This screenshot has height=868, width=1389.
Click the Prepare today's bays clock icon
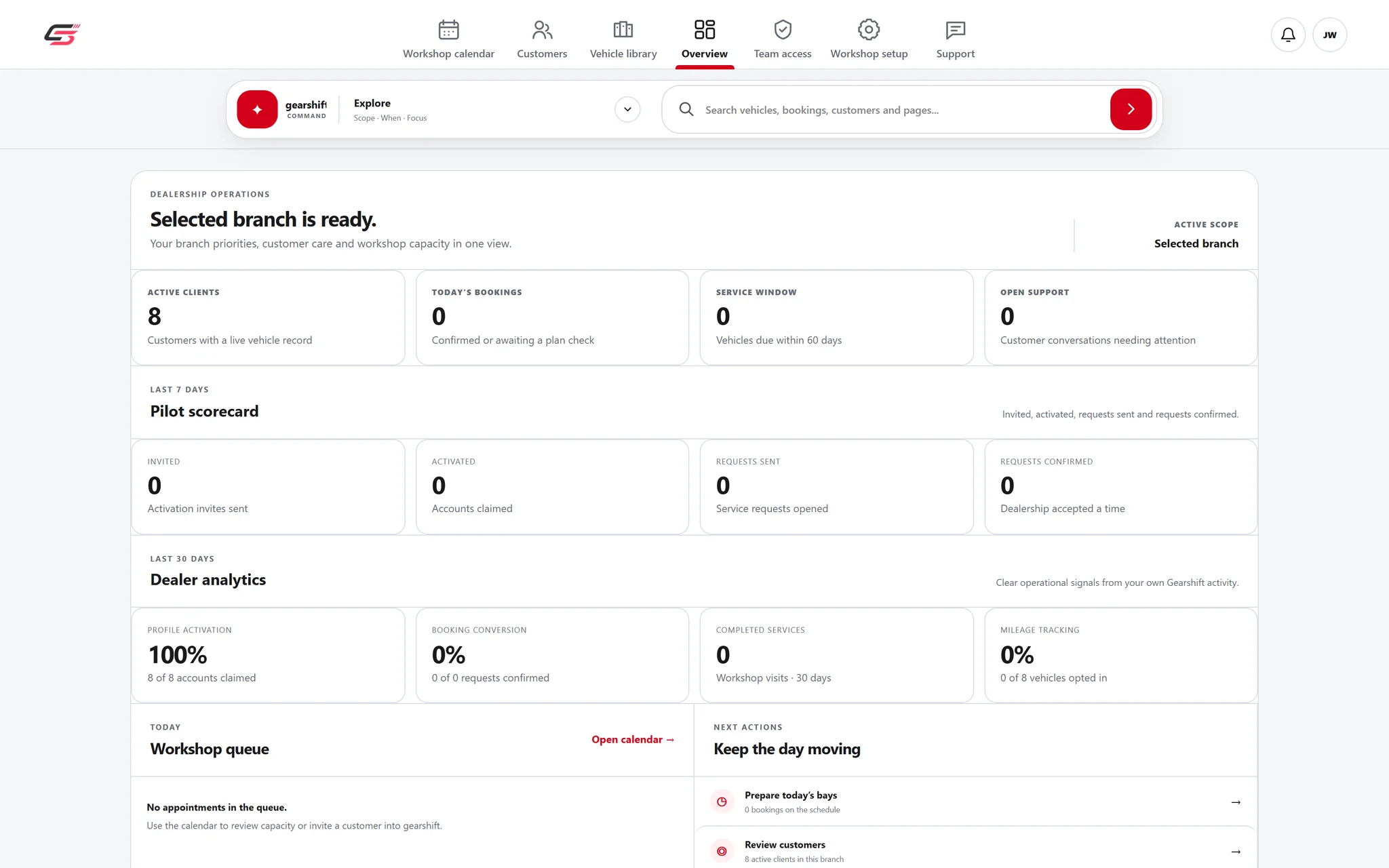(722, 802)
